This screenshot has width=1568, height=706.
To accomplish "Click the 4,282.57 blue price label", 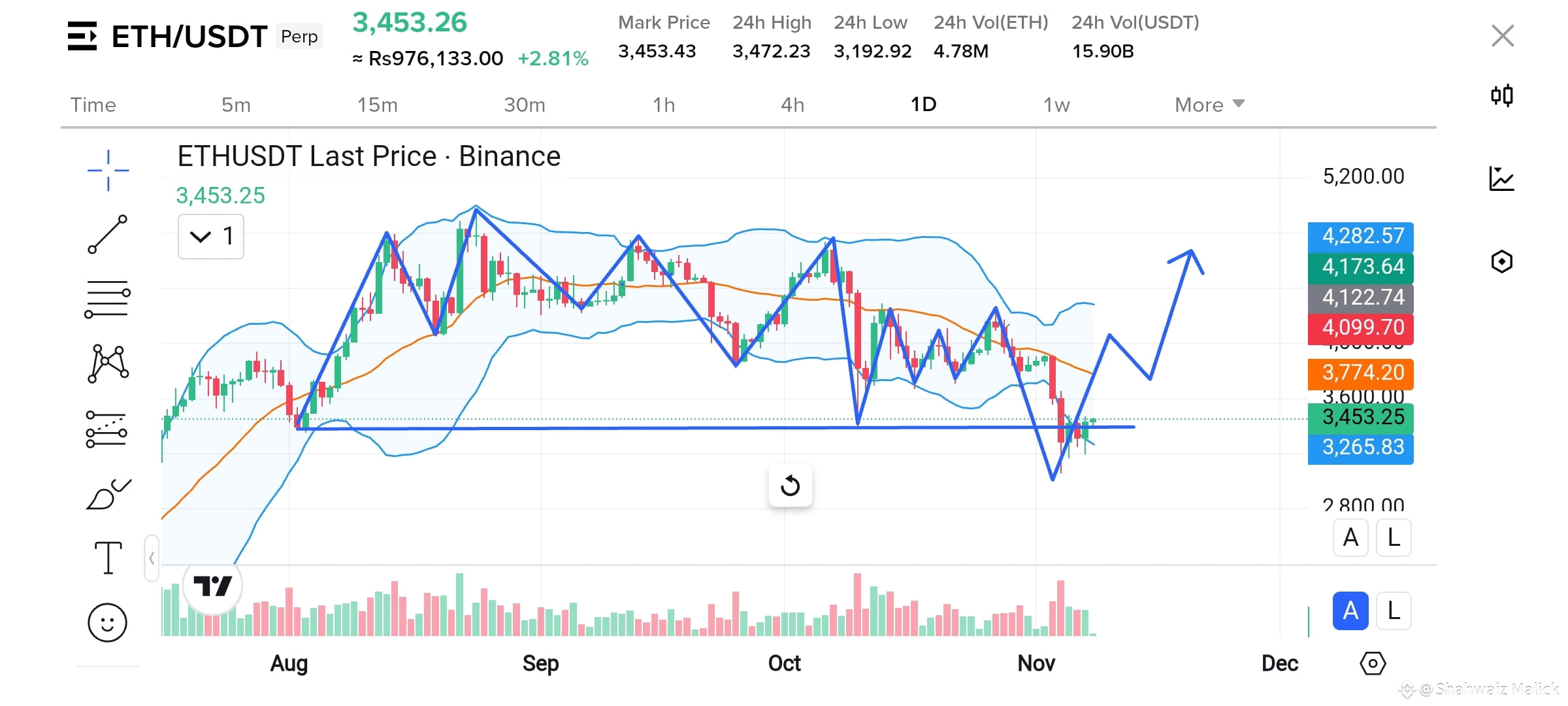I will pos(1361,236).
